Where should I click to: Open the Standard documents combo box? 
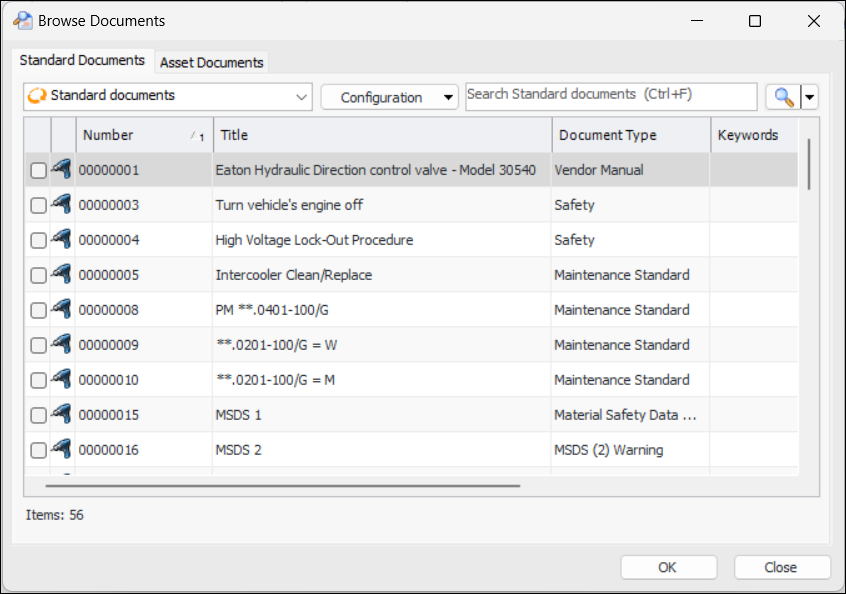(167, 97)
